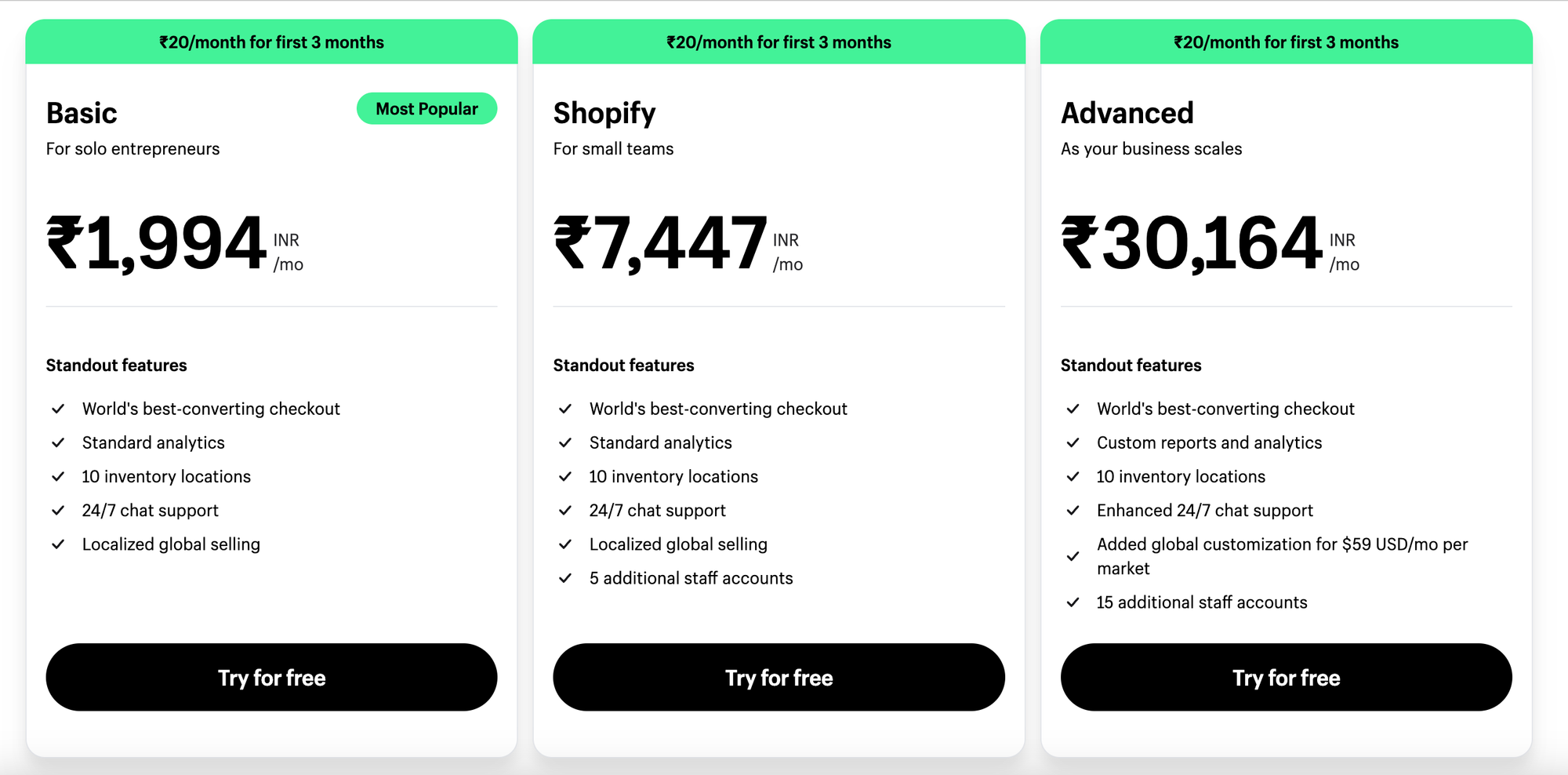Click the 'Advanced' plan heading
The width and height of the screenshot is (1568, 775).
1127,112
